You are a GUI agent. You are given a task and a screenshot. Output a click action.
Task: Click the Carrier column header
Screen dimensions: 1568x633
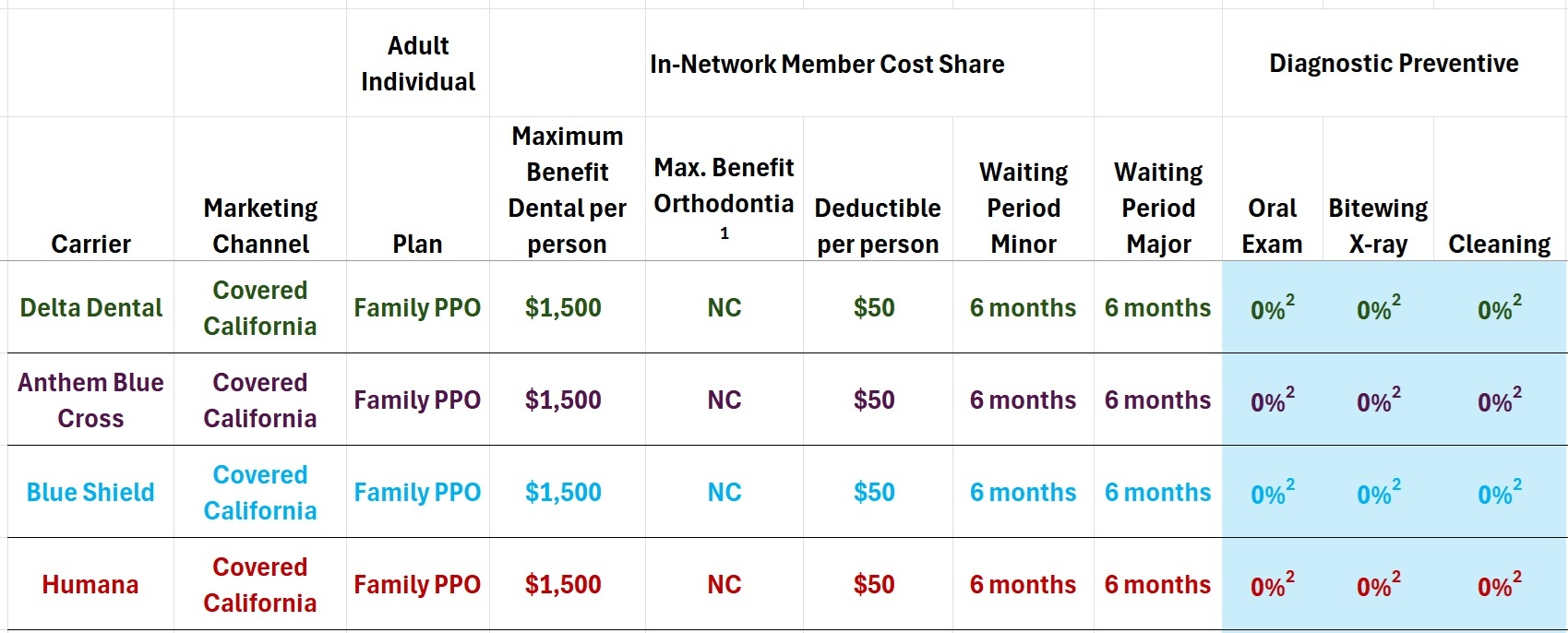(90, 244)
